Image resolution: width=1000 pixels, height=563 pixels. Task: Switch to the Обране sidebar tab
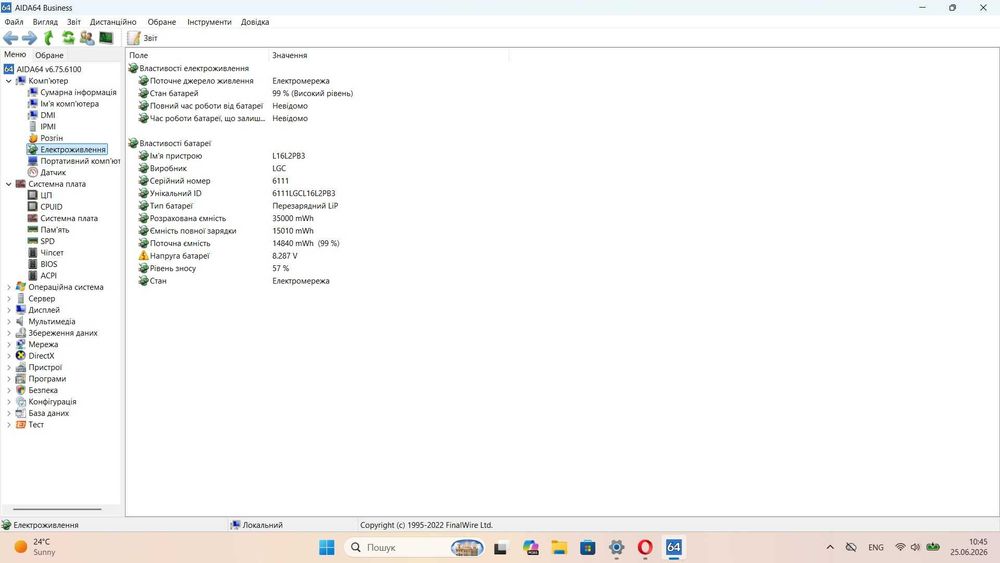(49, 55)
